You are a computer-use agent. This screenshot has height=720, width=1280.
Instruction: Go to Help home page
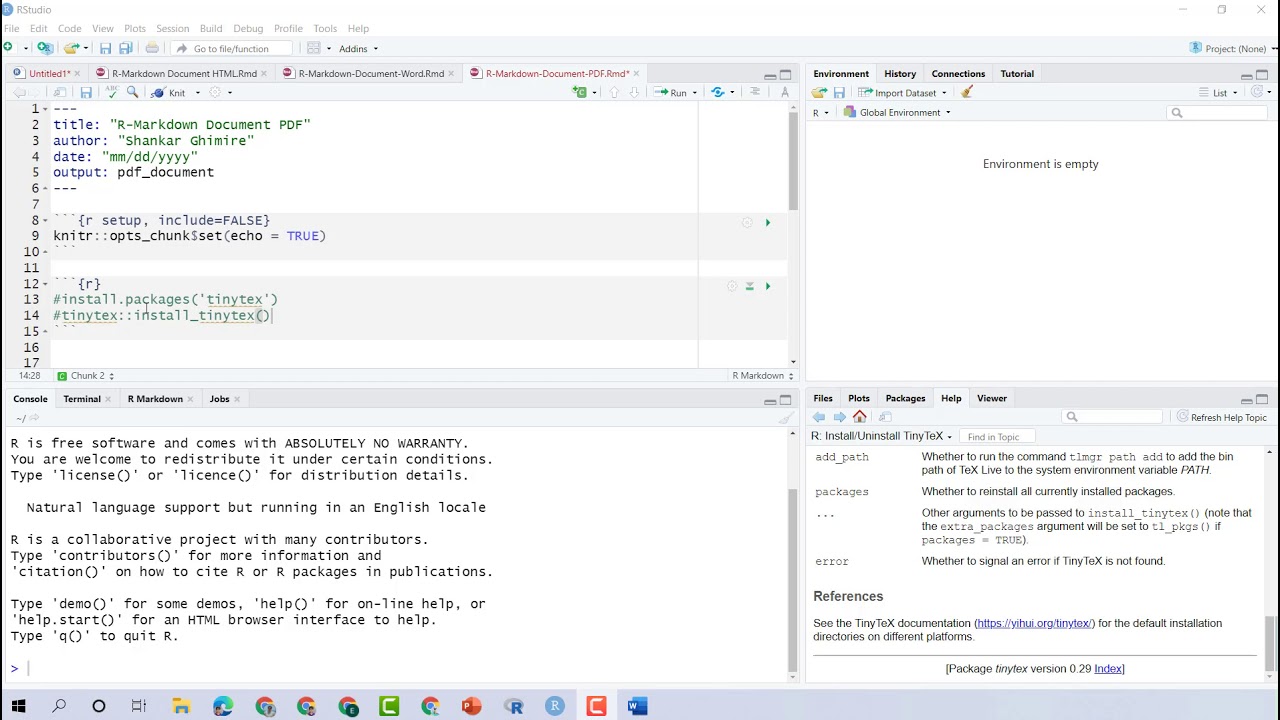point(859,417)
